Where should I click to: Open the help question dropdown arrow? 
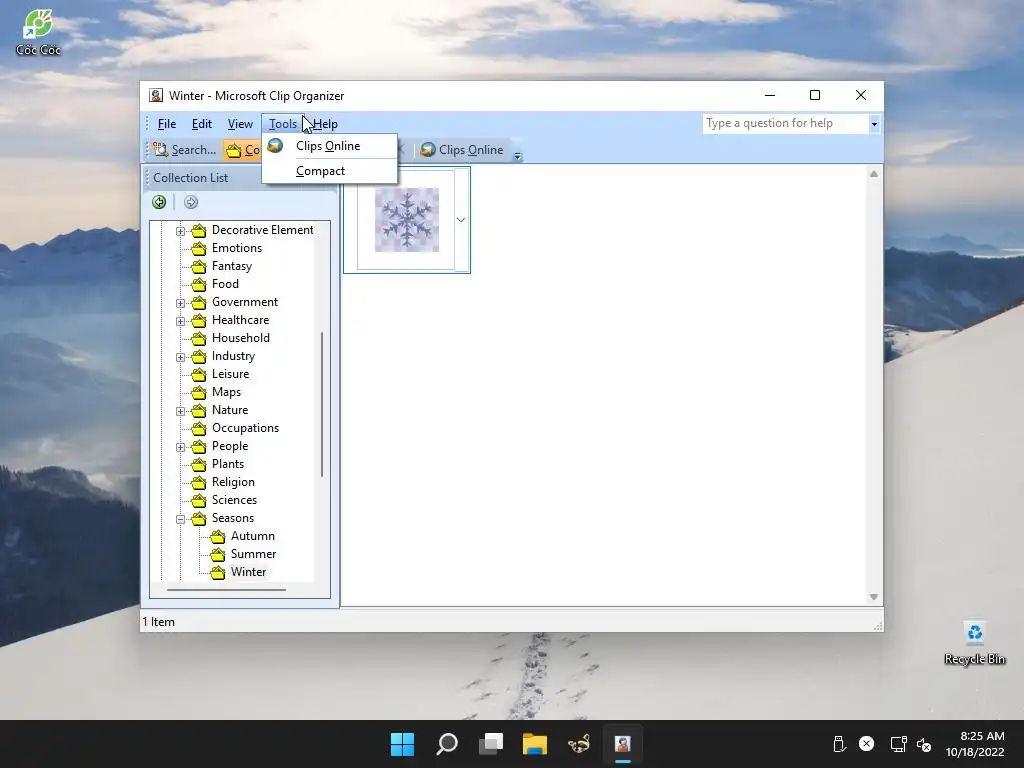[x=874, y=123]
